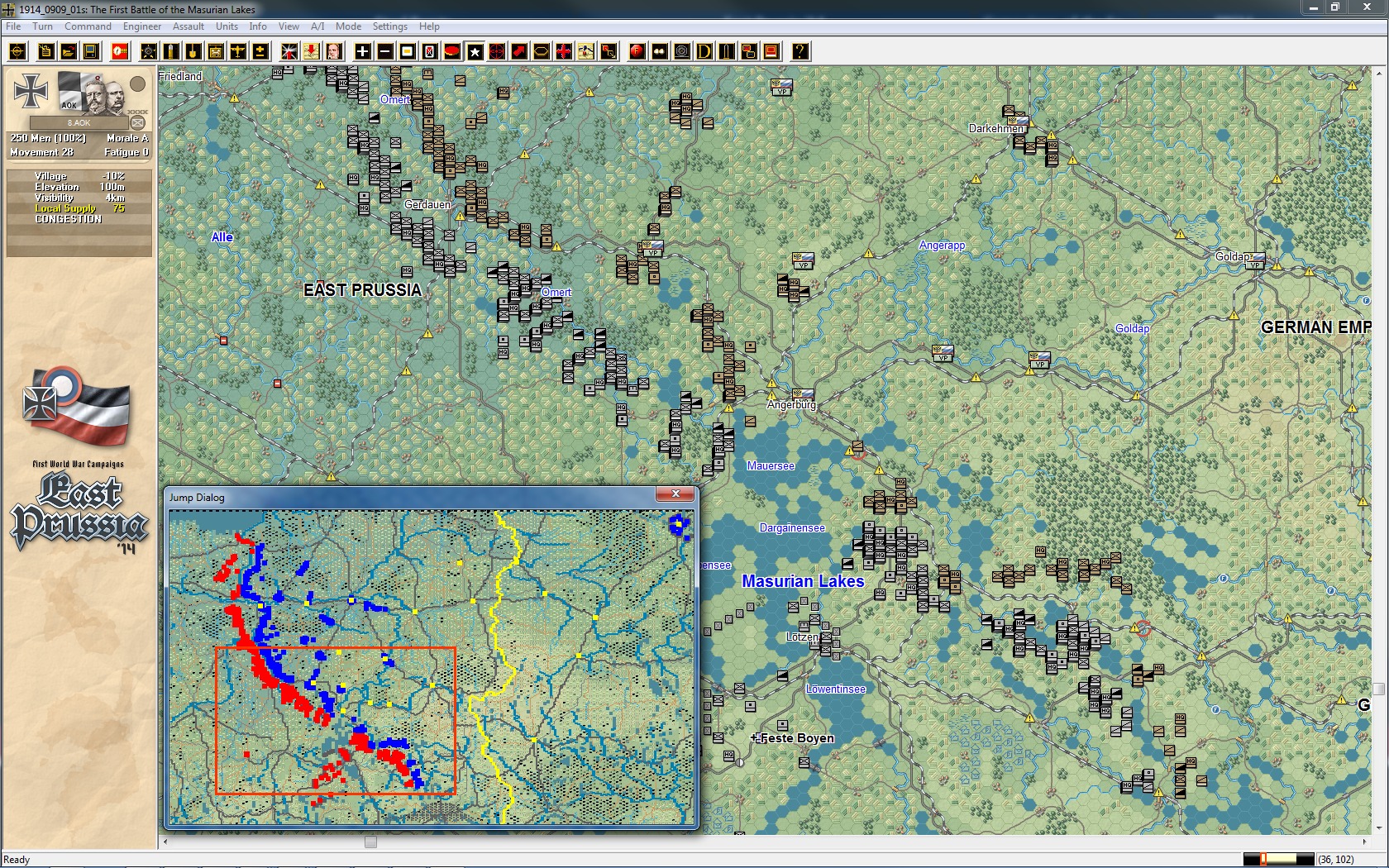Click the soldier picture toolbar icon
Viewport: 1389px width, 868px height.
point(586,51)
